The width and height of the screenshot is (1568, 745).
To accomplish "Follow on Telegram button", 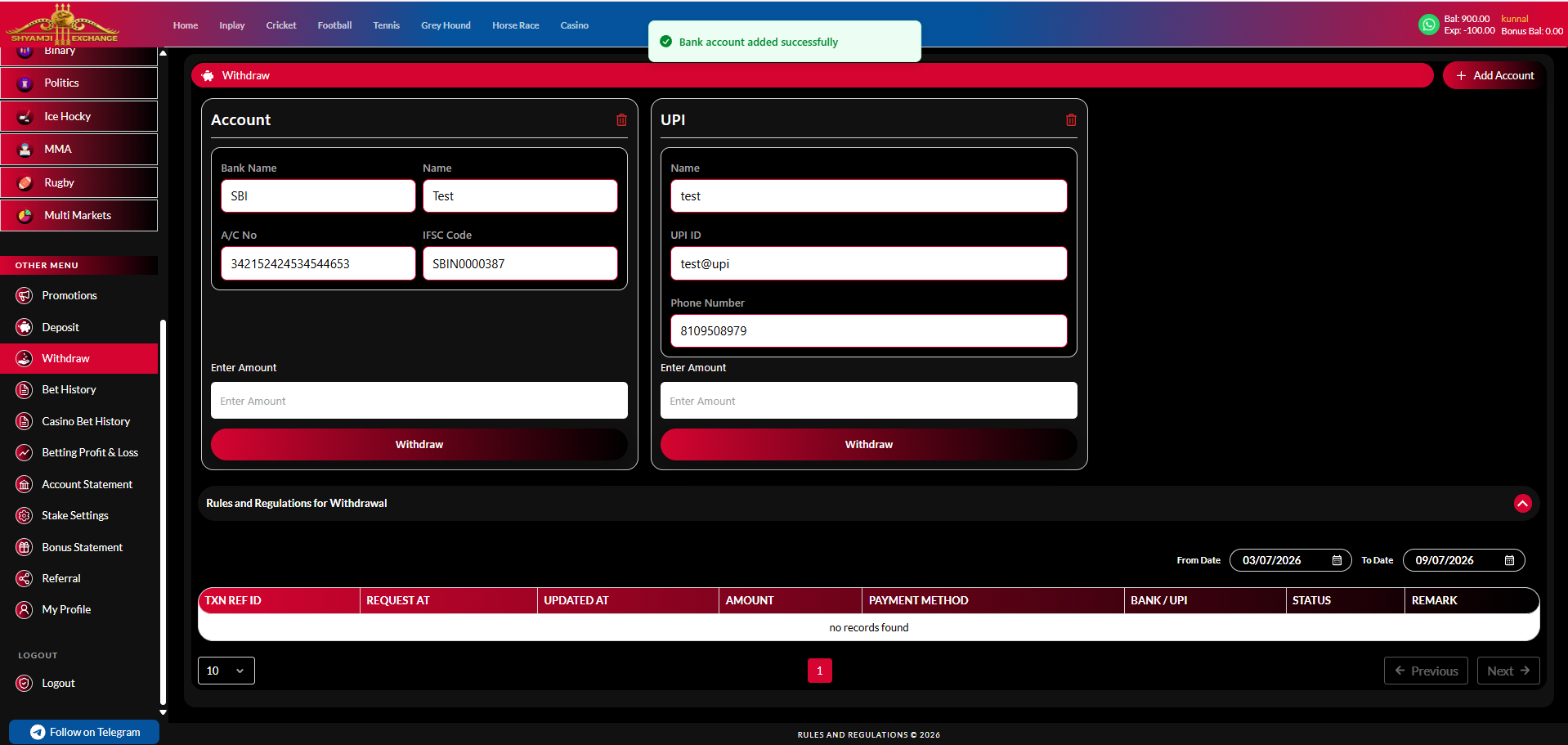I will point(84,732).
